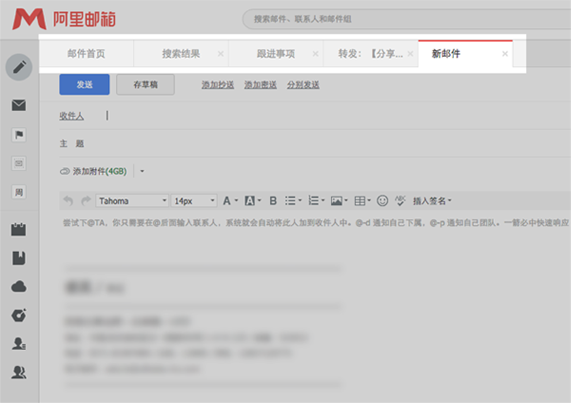Image resolution: width=571 pixels, height=403 pixels.
Task: Switch to the 搜索结果 tab
Action: (181, 54)
